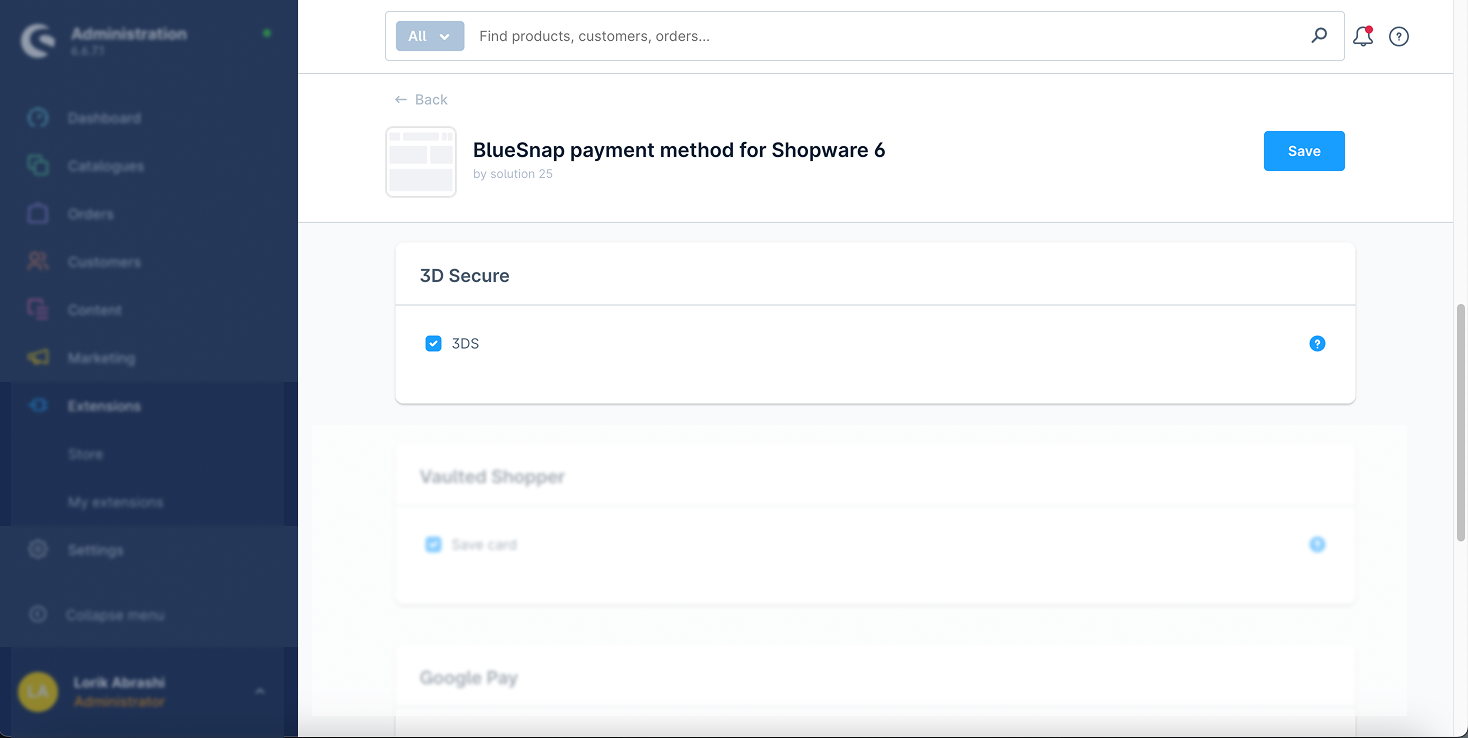Go to My extensions submenu
Screen dimensions: 1468x738
(x=115, y=502)
